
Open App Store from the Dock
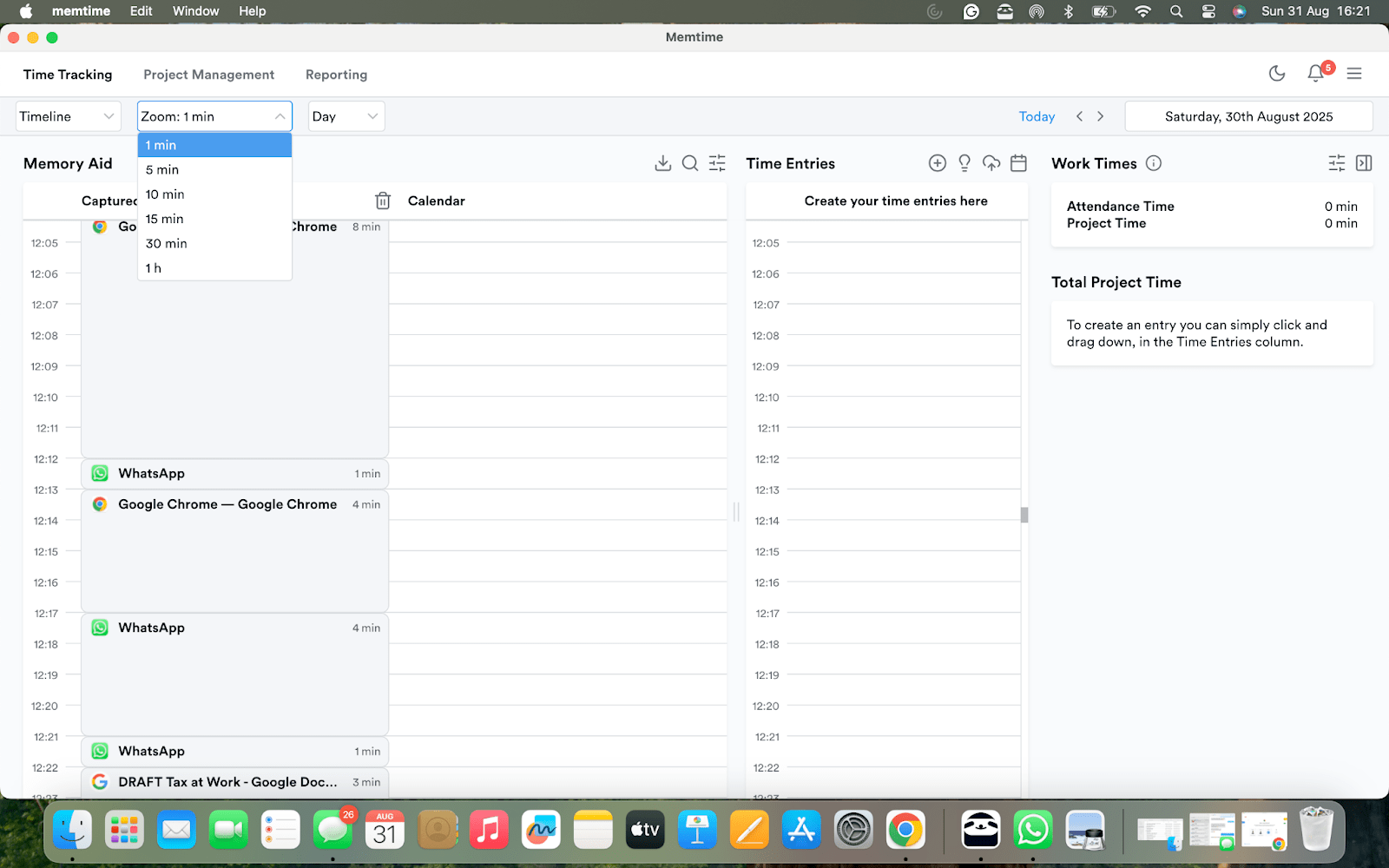tap(801, 831)
